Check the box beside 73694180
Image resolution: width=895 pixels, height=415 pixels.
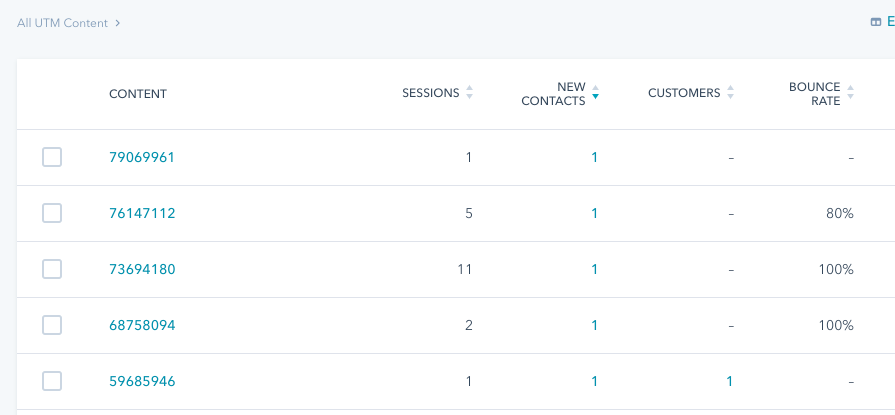[52, 269]
